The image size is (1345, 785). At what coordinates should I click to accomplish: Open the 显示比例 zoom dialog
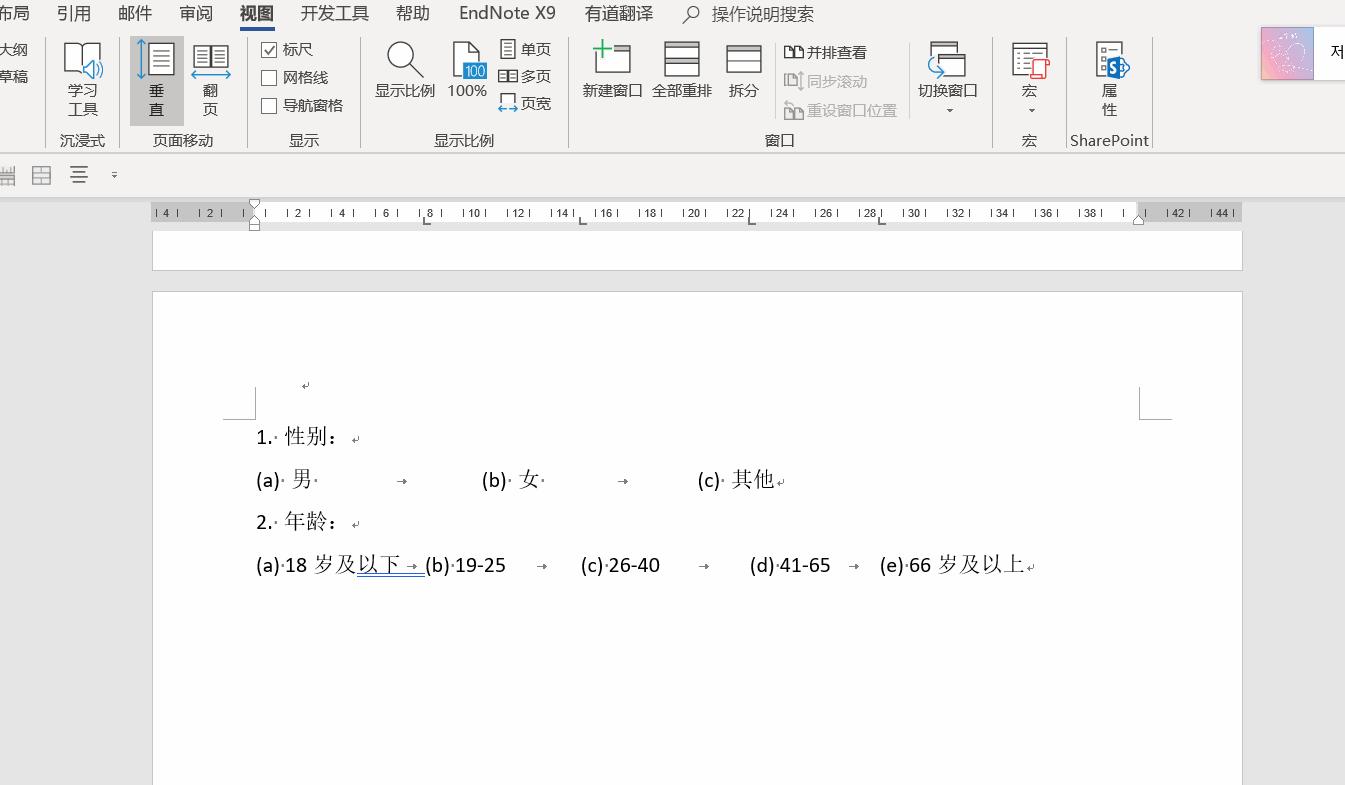pos(404,68)
